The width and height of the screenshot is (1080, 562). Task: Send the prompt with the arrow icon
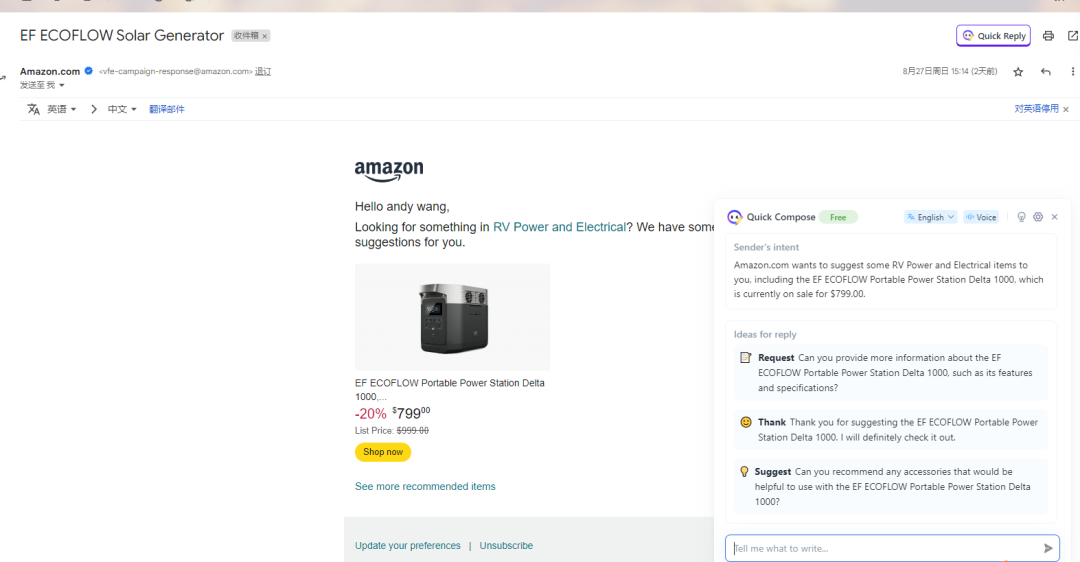tap(1048, 548)
